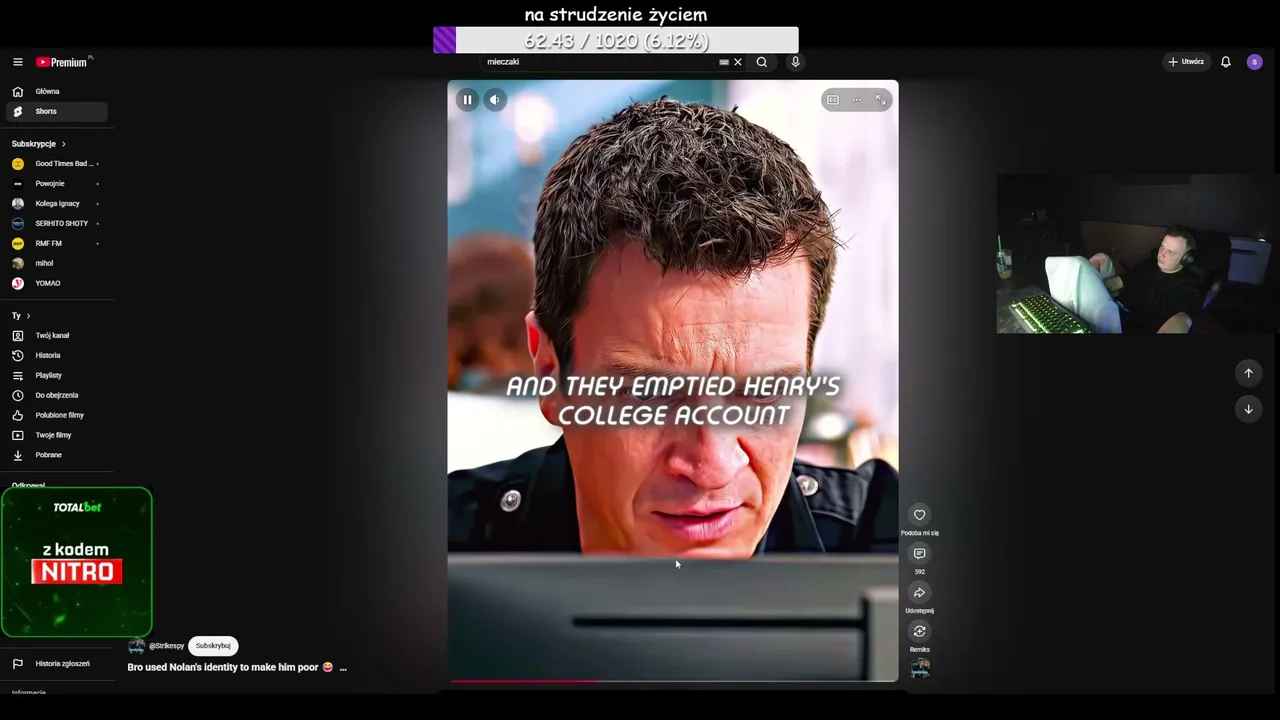The image size is (1280, 720).
Task: Click the RMF FM channel avatar
Action: point(17,243)
